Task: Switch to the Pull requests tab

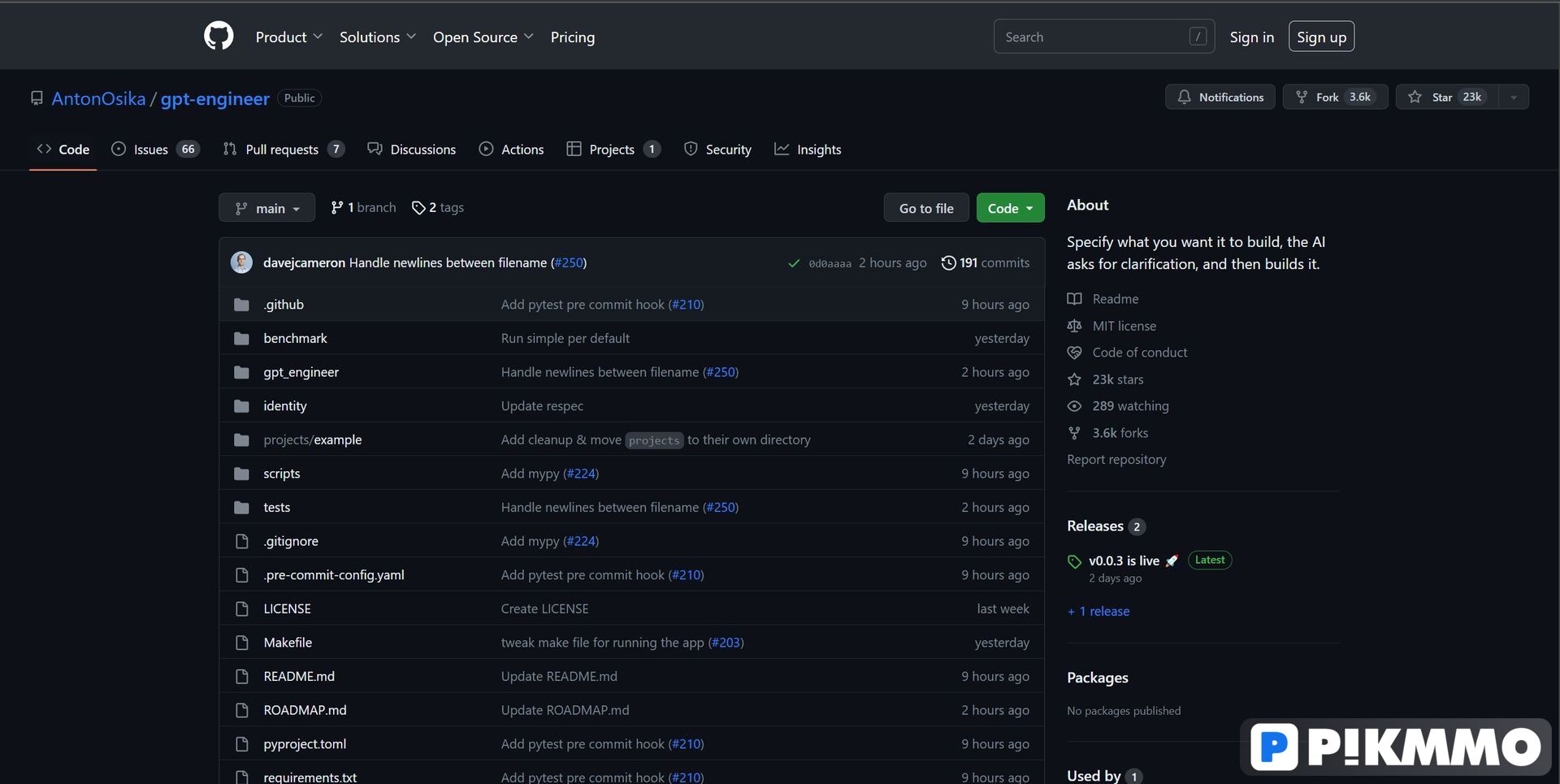Action: 284,149
